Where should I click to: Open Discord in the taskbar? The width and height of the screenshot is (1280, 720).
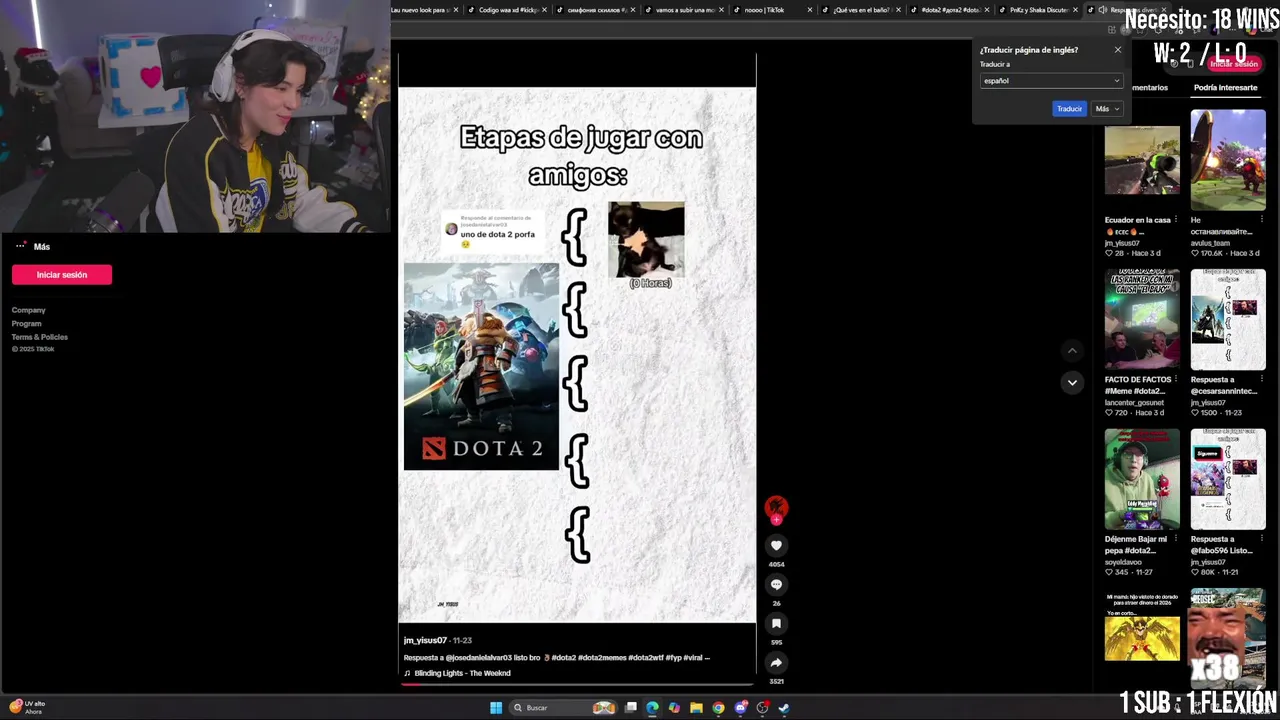click(741, 708)
